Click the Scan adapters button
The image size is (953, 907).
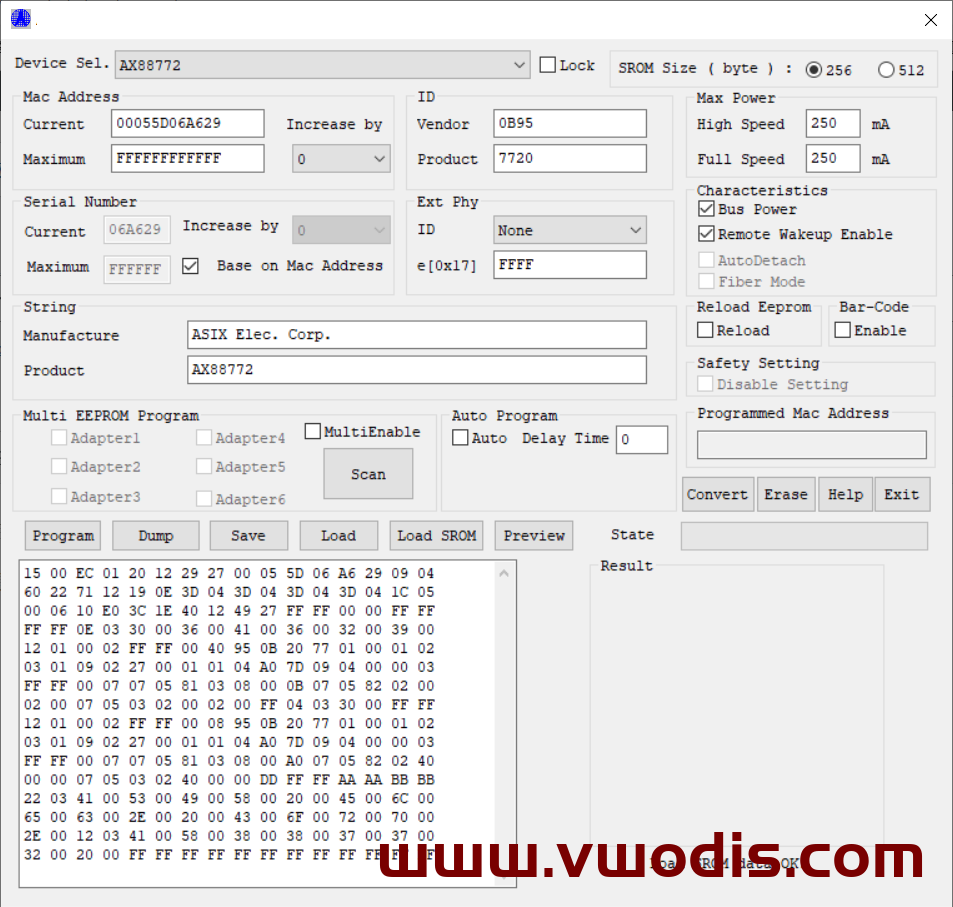[368, 474]
